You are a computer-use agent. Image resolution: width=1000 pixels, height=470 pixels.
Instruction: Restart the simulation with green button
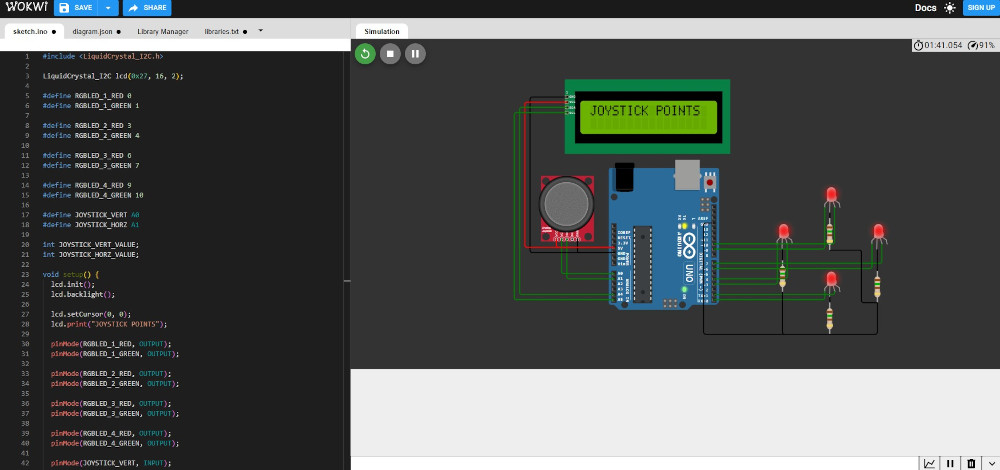point(365,54)
